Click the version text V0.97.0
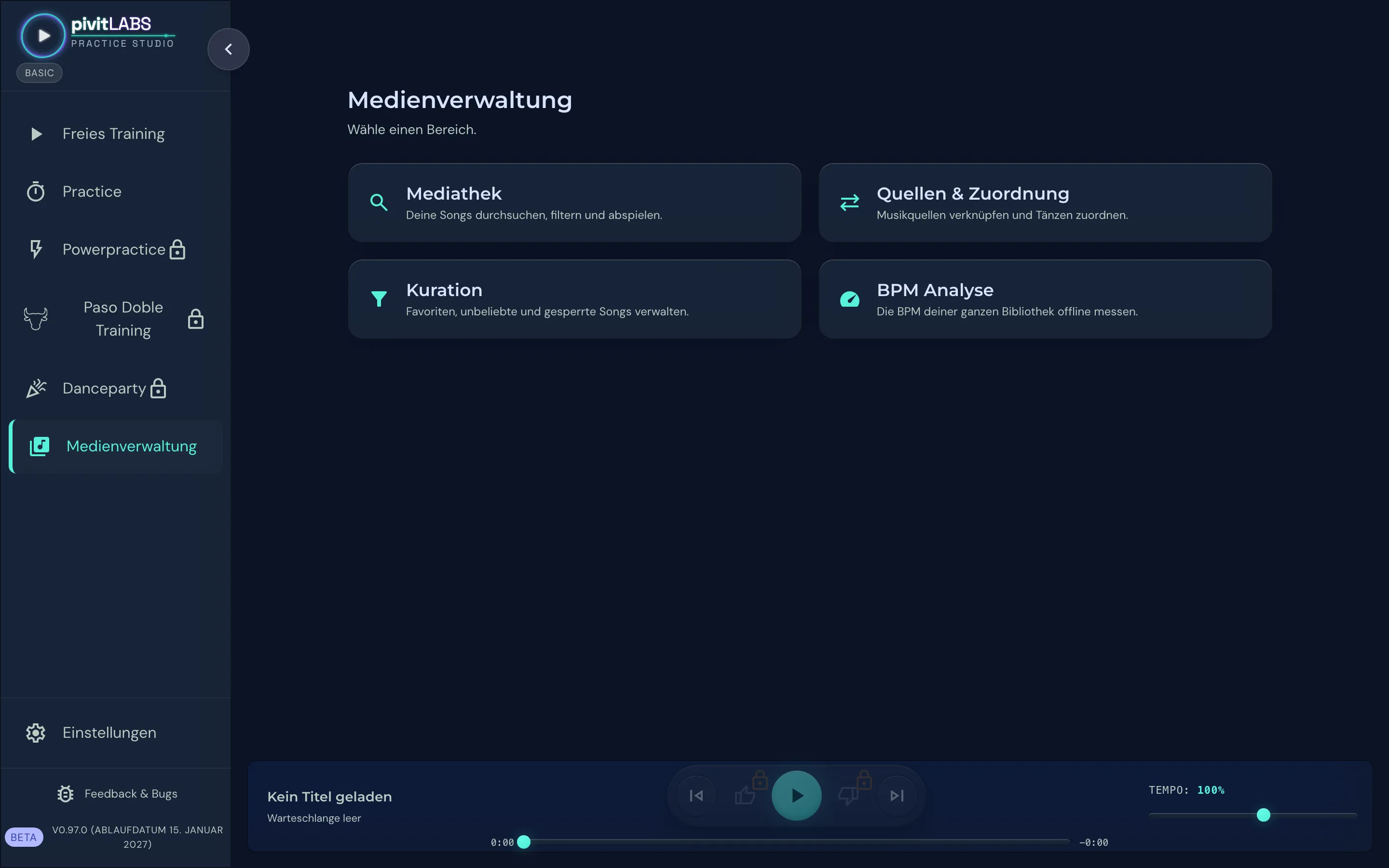 (x=137, y=837)
